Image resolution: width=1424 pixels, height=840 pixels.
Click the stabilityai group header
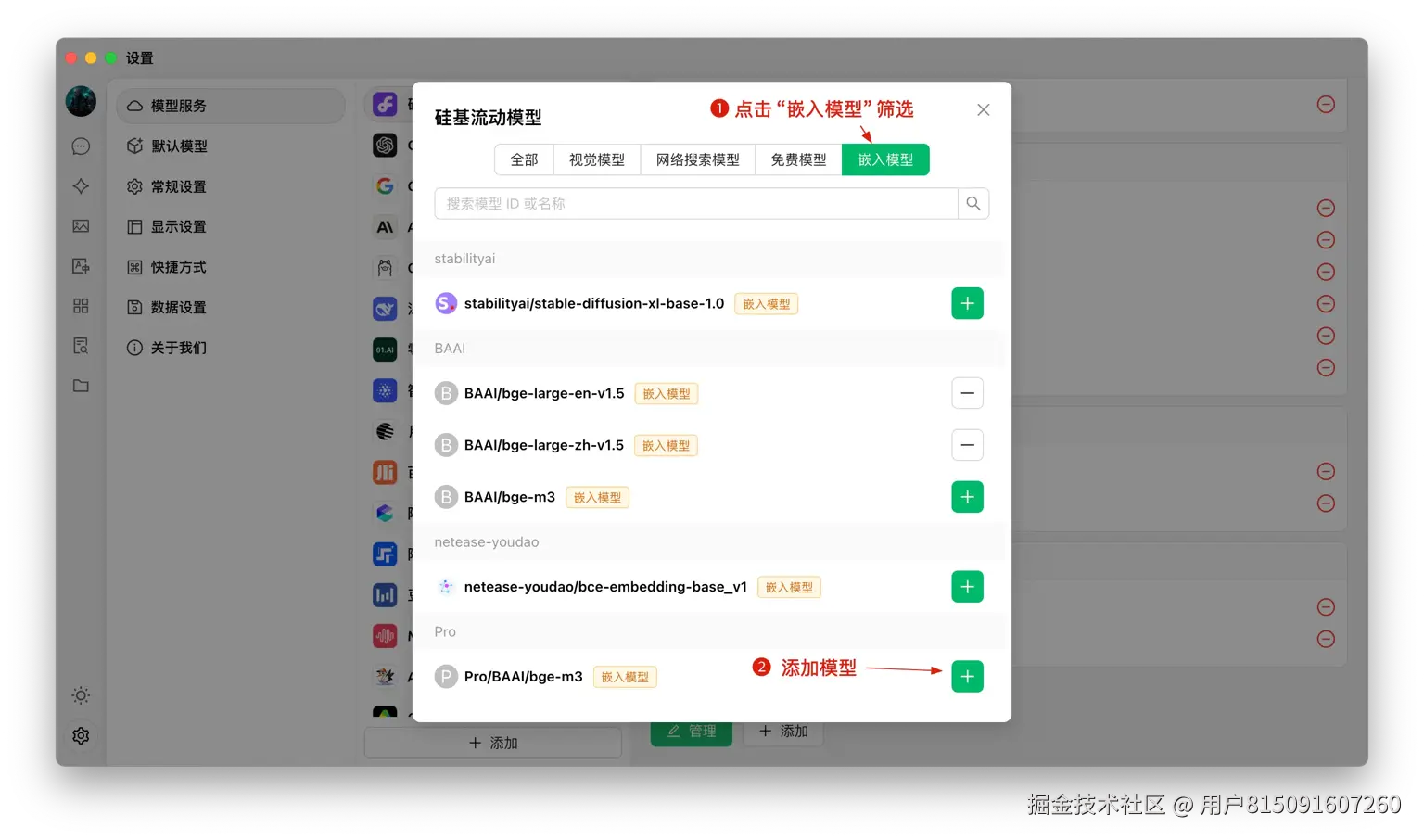click(x=711, y=259)
